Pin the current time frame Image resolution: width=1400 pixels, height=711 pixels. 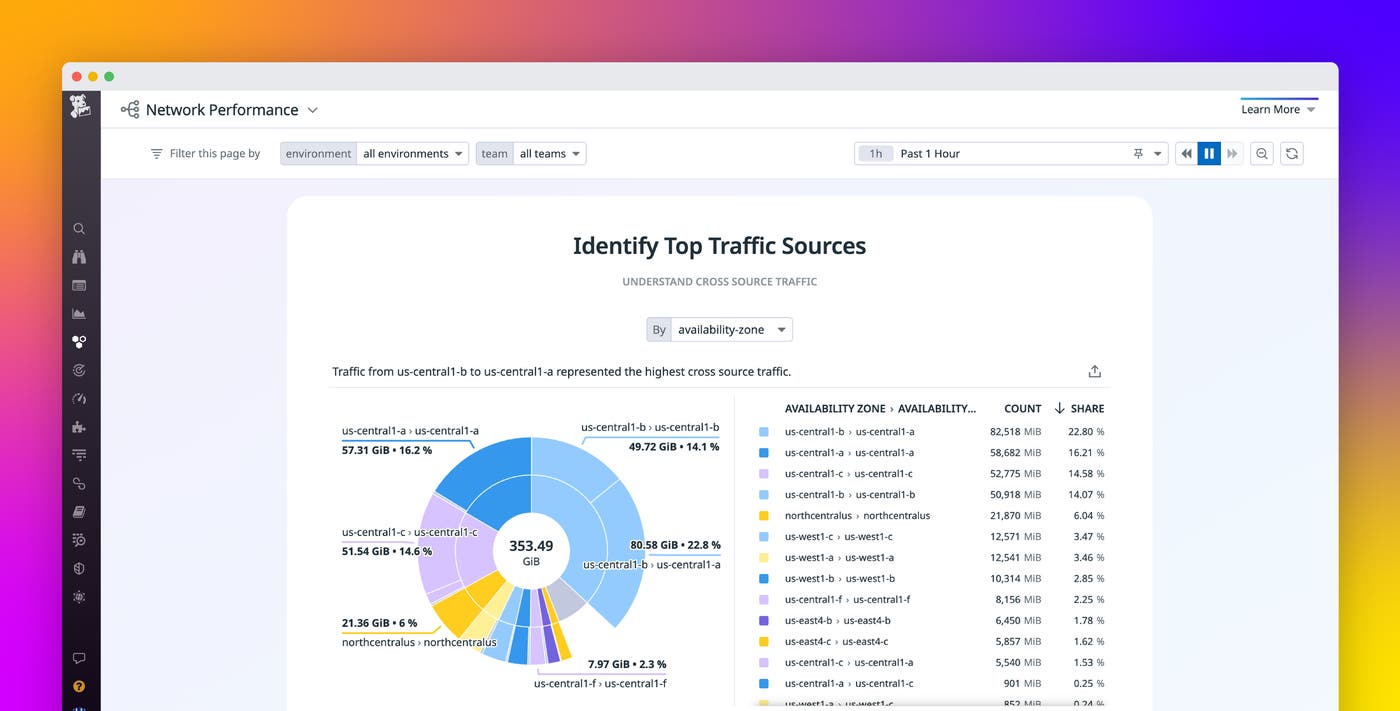tap(1140, 153)
